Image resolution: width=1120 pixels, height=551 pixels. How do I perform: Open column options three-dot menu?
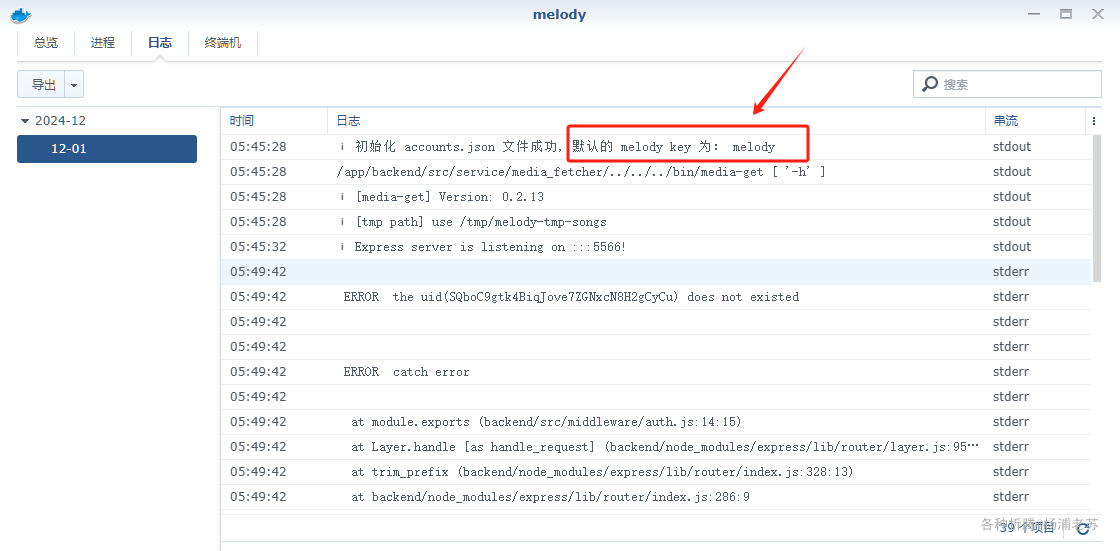point(1094,121)
